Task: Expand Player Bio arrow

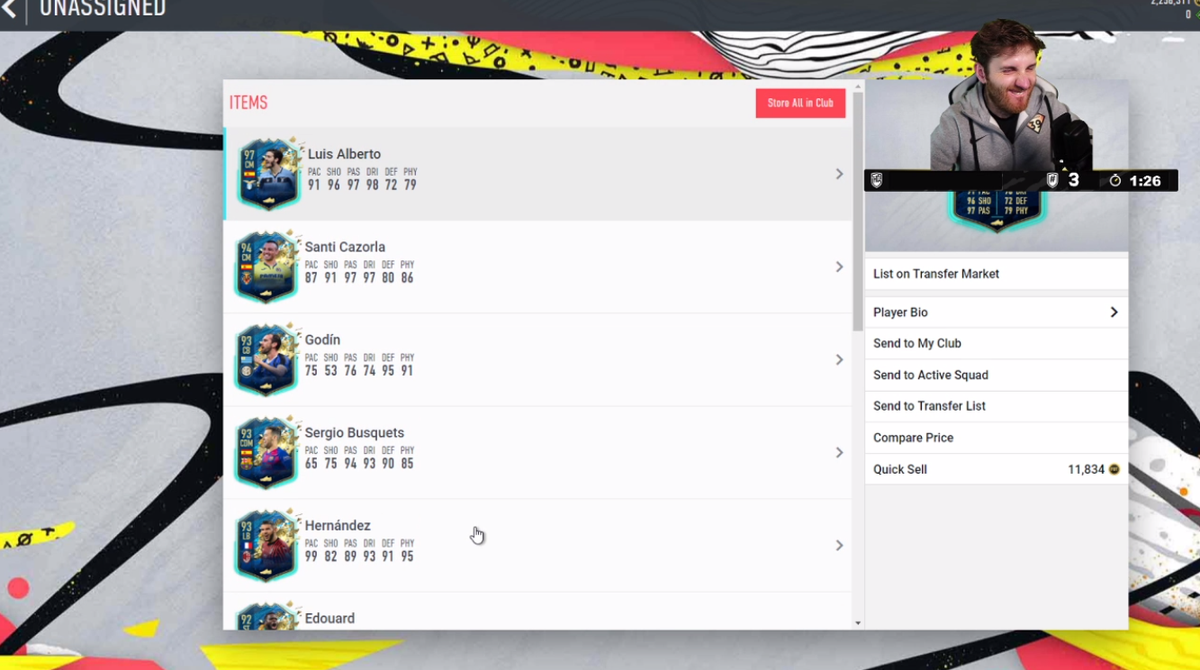Action: [1113, 312]
